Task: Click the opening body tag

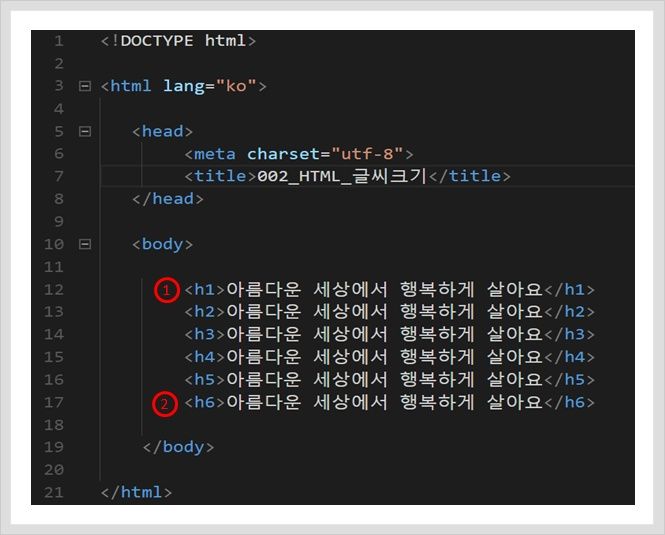Action: point(162,244)
